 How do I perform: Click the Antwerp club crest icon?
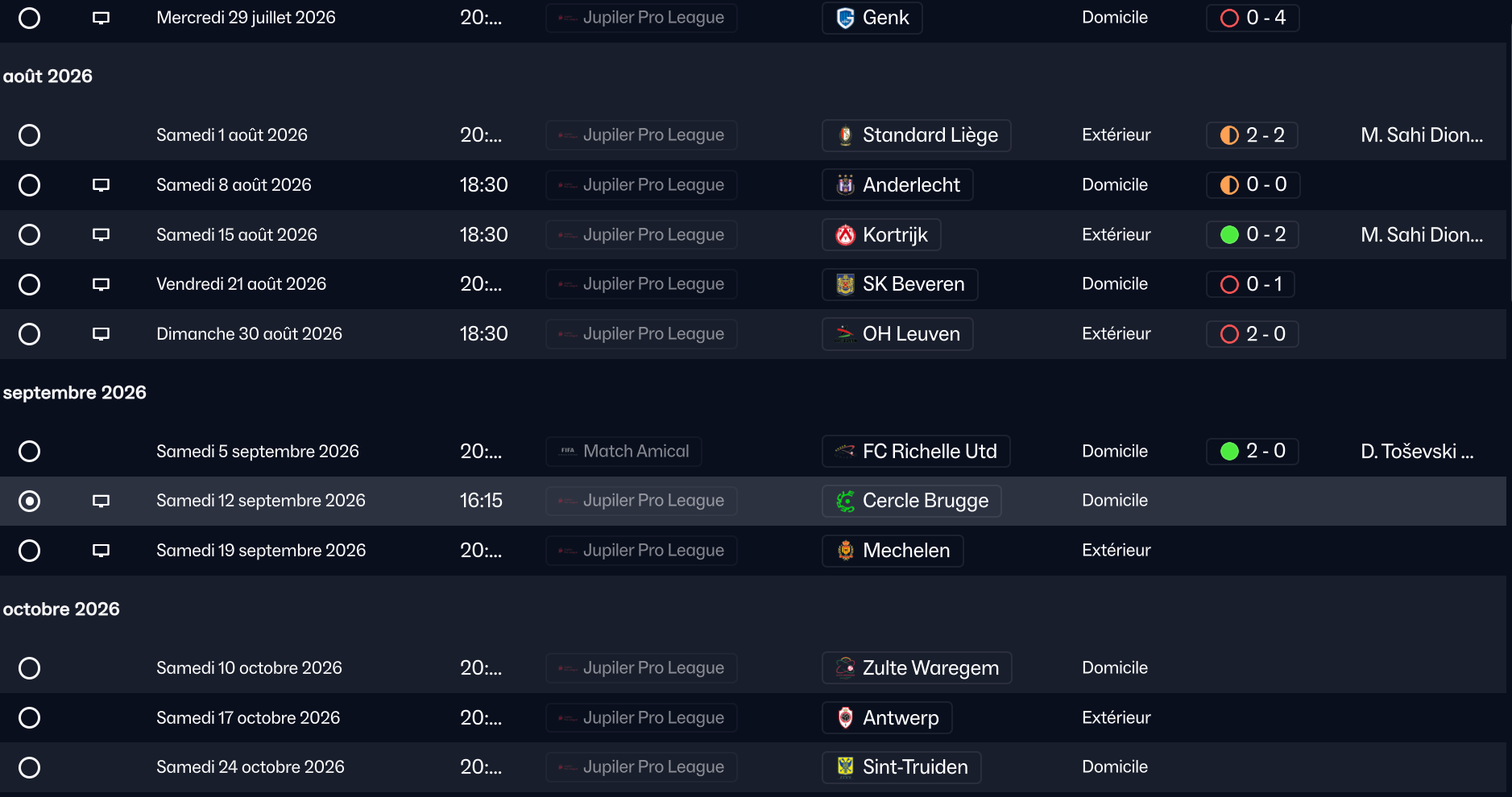(x=845, y=718)
